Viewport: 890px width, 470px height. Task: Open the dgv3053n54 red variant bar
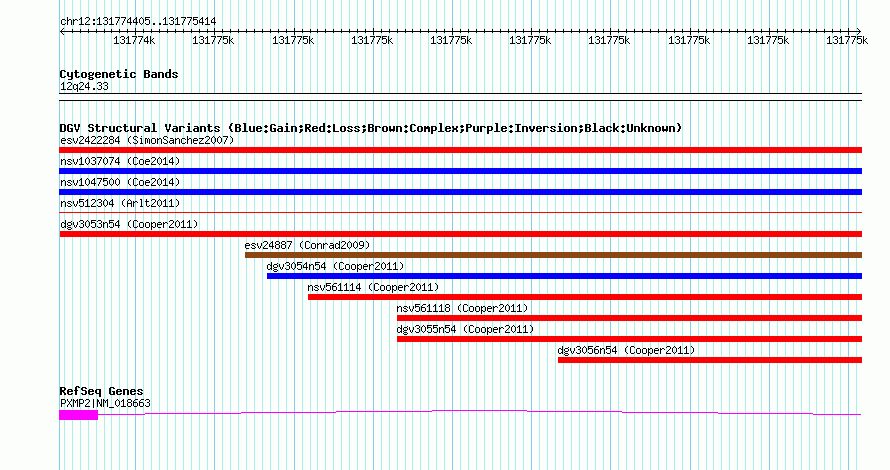[460, 234]
